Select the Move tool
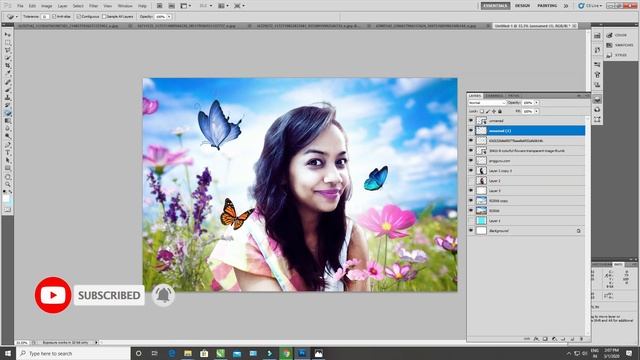640x360 pixels. [x=8, y=35]
